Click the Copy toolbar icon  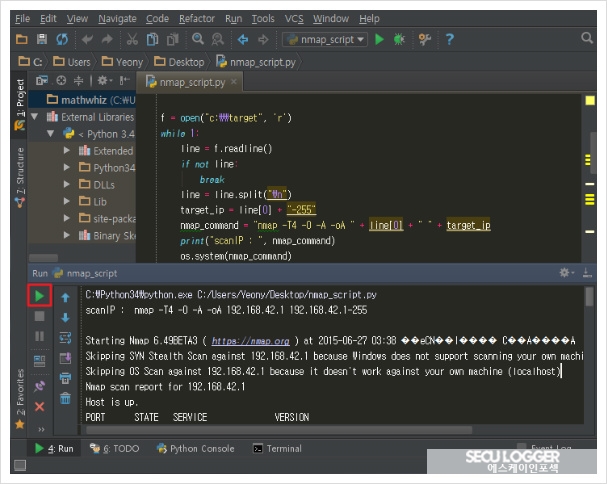pos(153,39)
